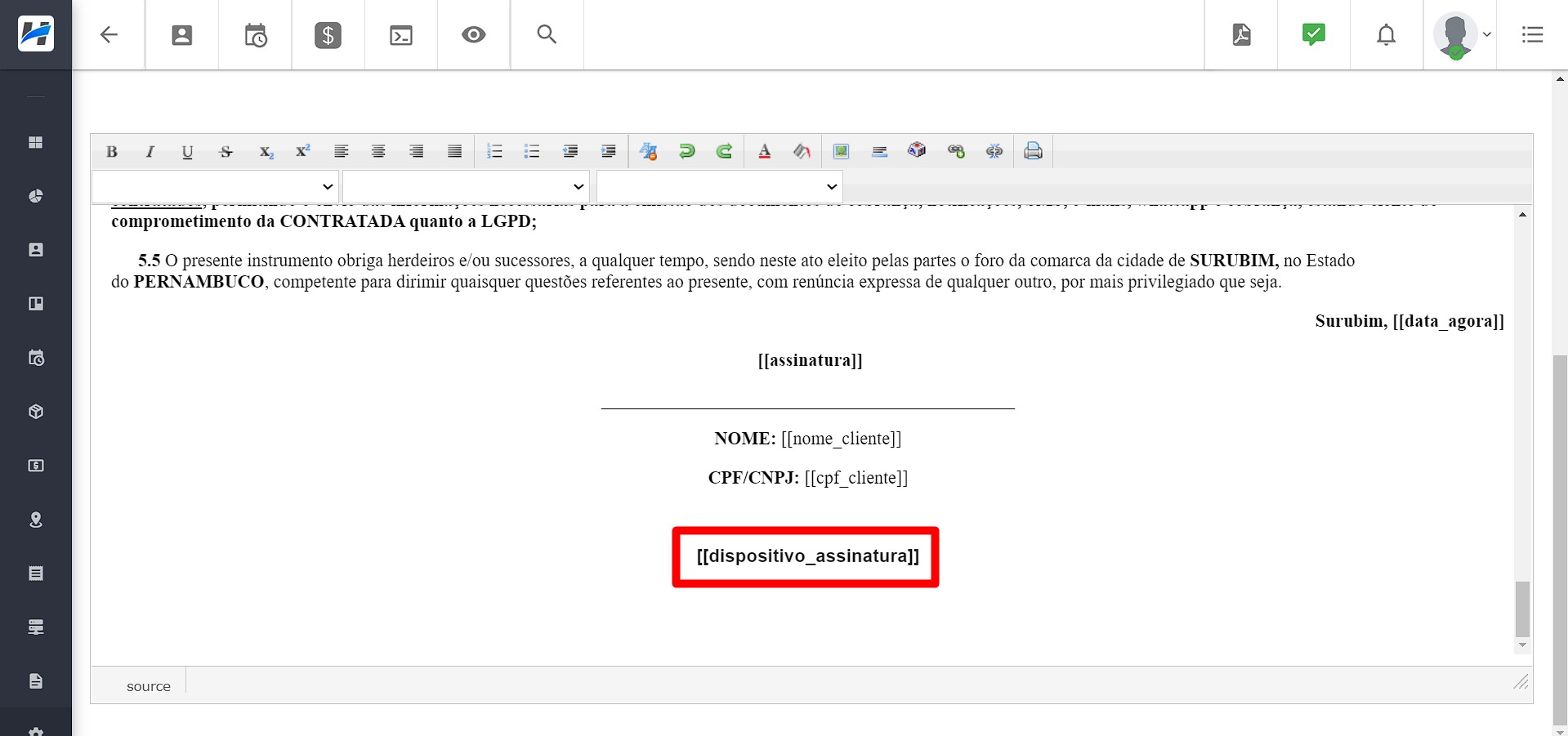The width and height of the screenshot is (1568, 736).
Task: Click the editor resize handle
Action: [x=1521, y=681]
